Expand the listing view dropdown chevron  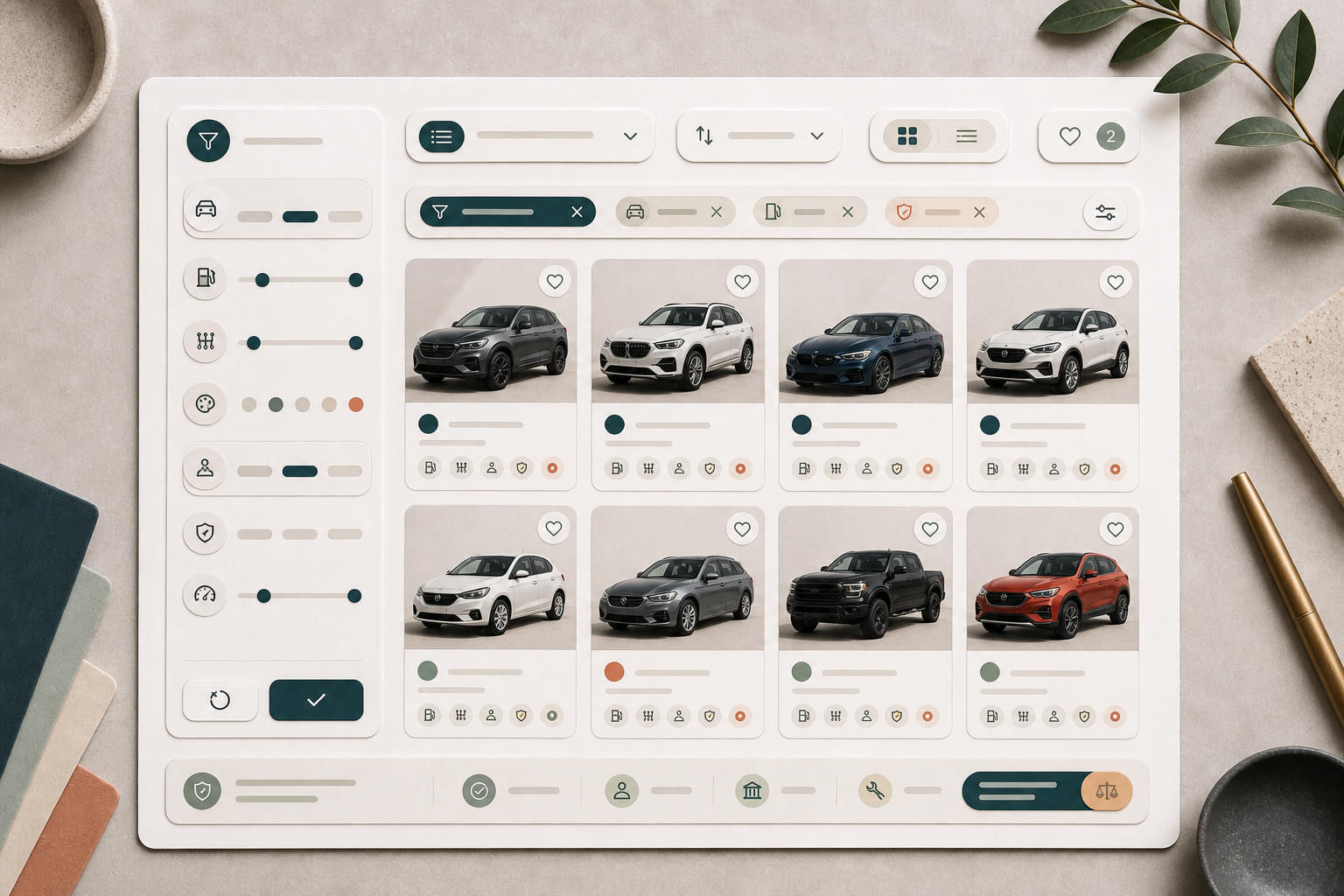tap(630, 136)
